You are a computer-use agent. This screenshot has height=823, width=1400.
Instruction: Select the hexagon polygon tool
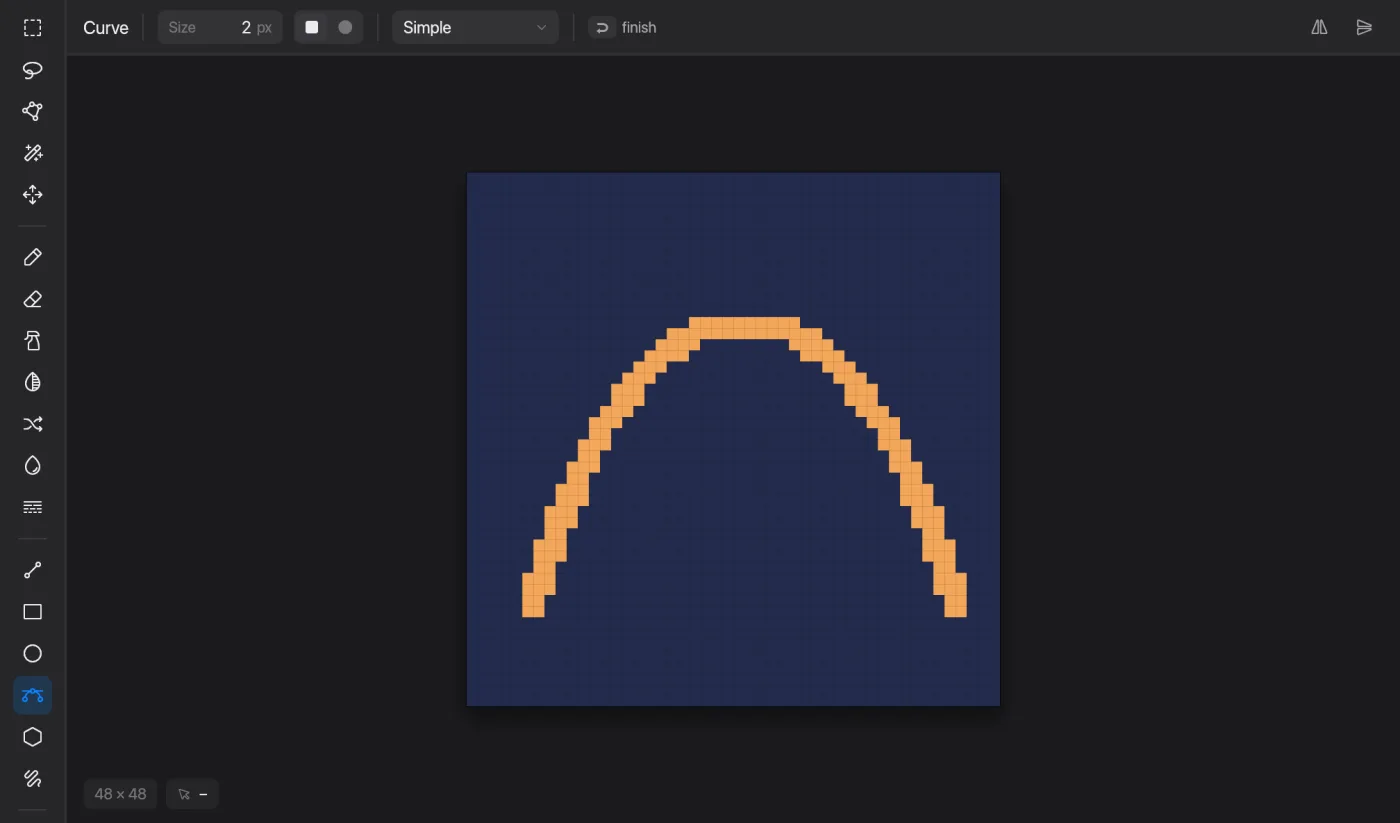(32, 737)
